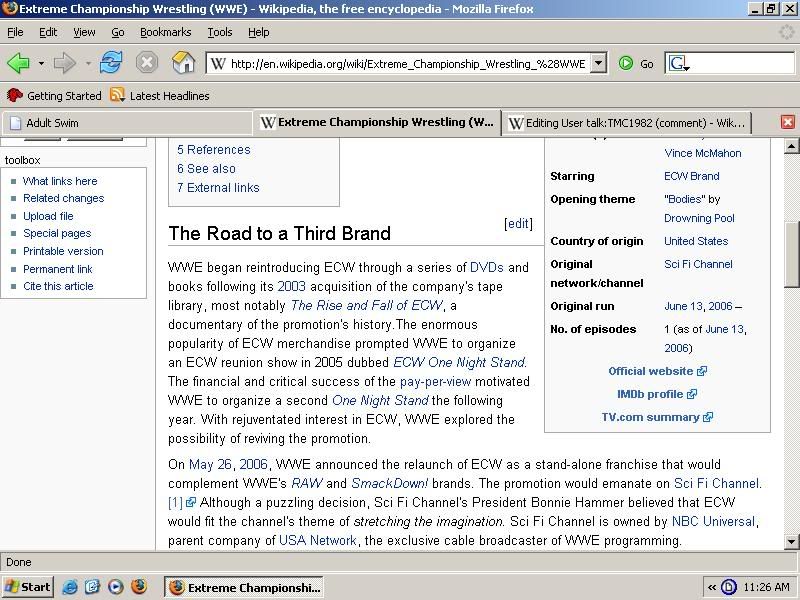Select the Extreme Championship Wrestling tab
This screenshot has width=800, height=600.
point(377,122)
